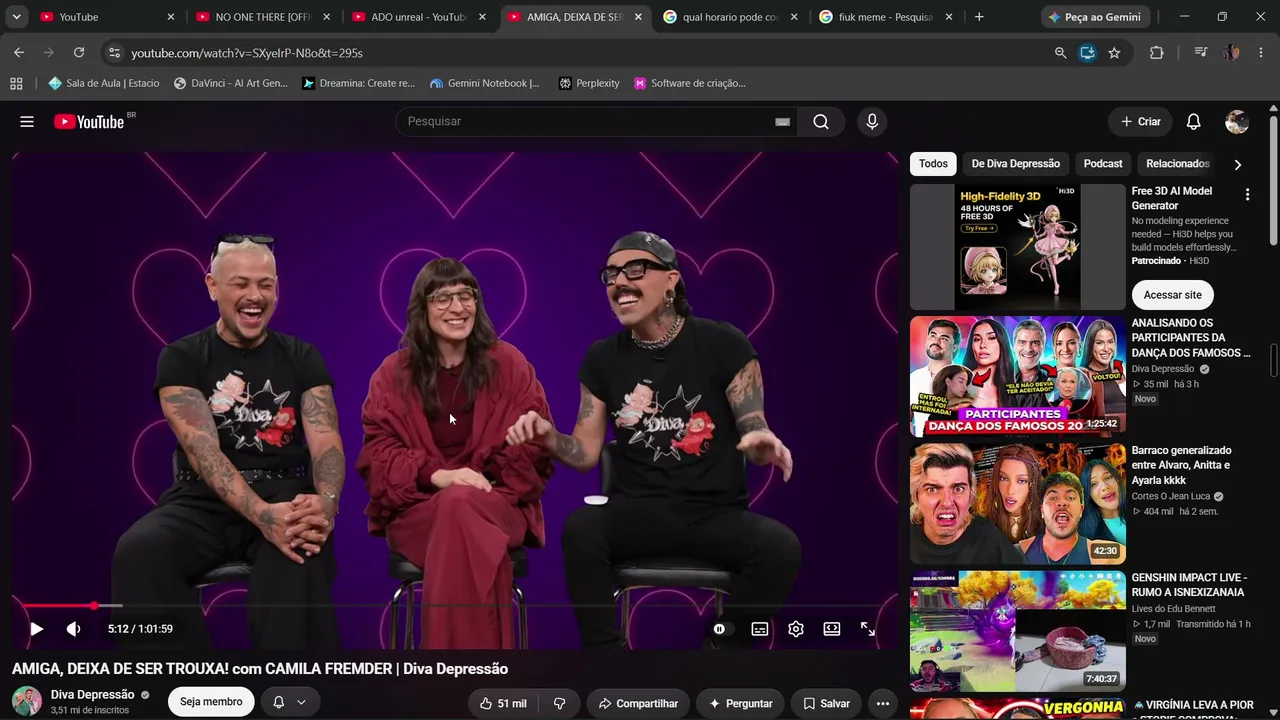Bookmark this page with the star

click(x=1114, y=53)
